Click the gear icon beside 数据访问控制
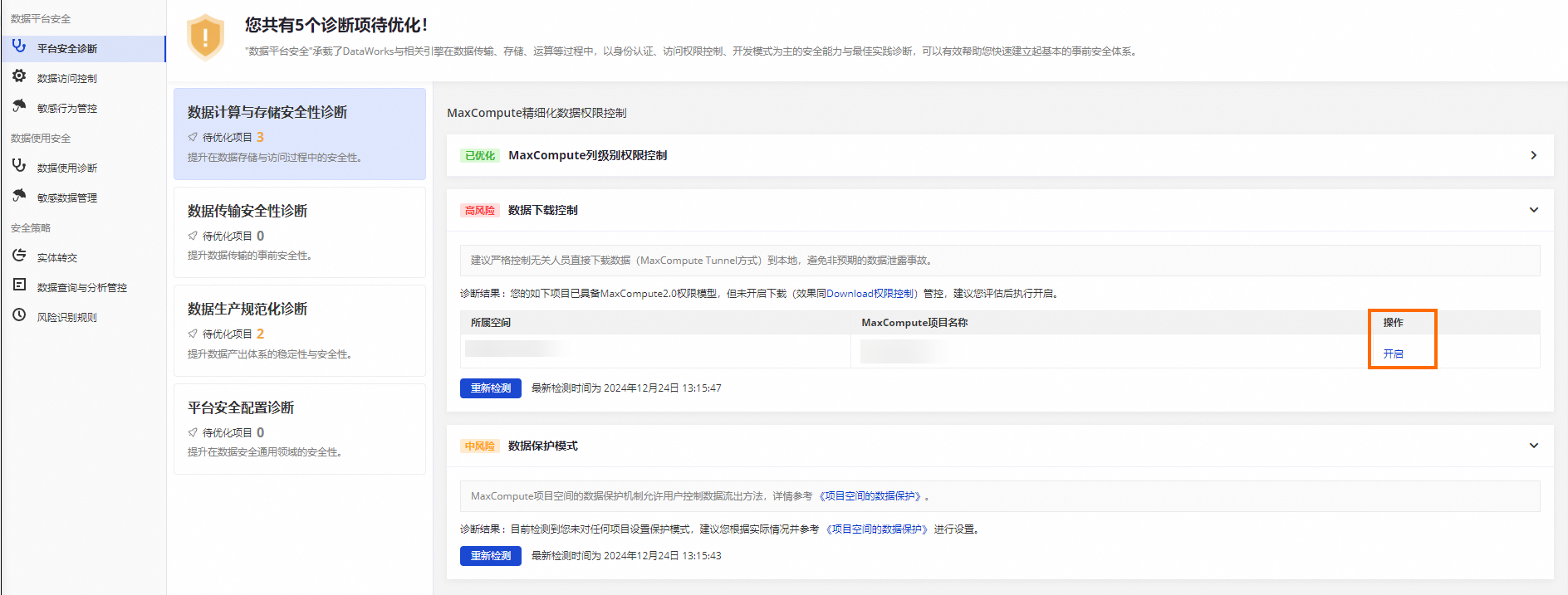 click(x=19, y=76)
